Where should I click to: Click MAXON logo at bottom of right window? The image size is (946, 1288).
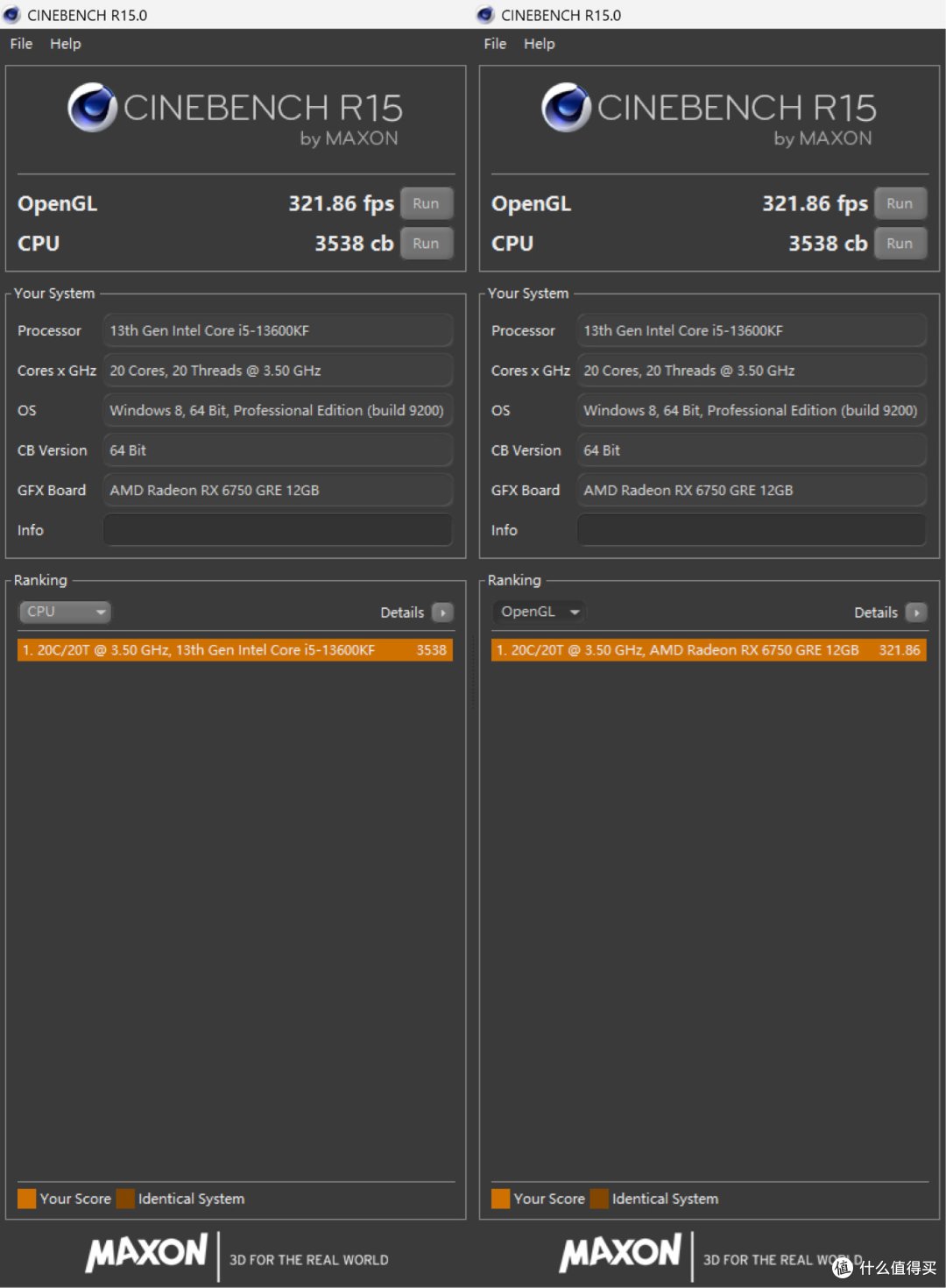click(x=621, y=1253)
